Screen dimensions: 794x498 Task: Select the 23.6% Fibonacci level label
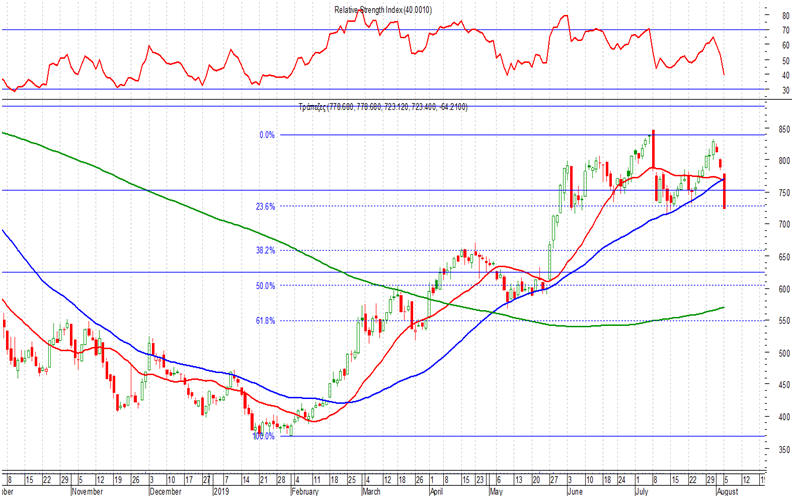pos(265,207)
